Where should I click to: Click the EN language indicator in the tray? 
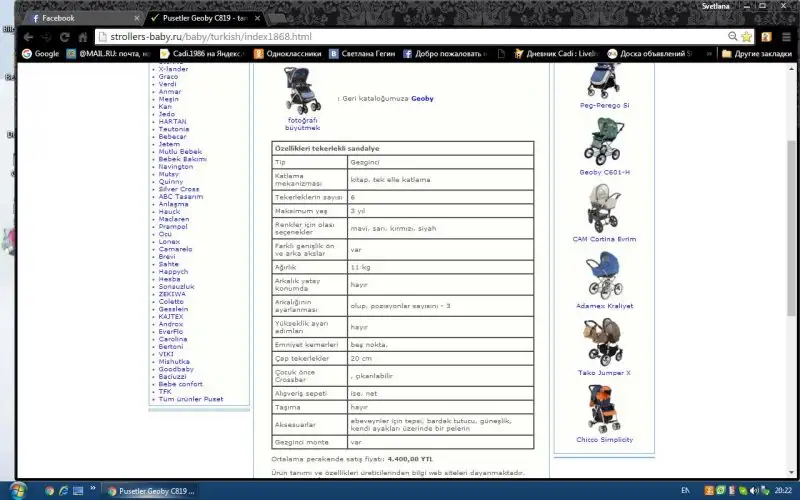(x=685, y=491)
